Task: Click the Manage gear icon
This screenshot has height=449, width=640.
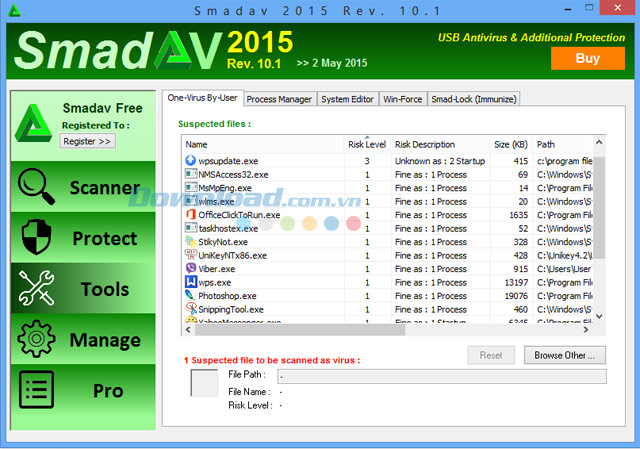Action: pyautogui.click(x=36, y=339)
